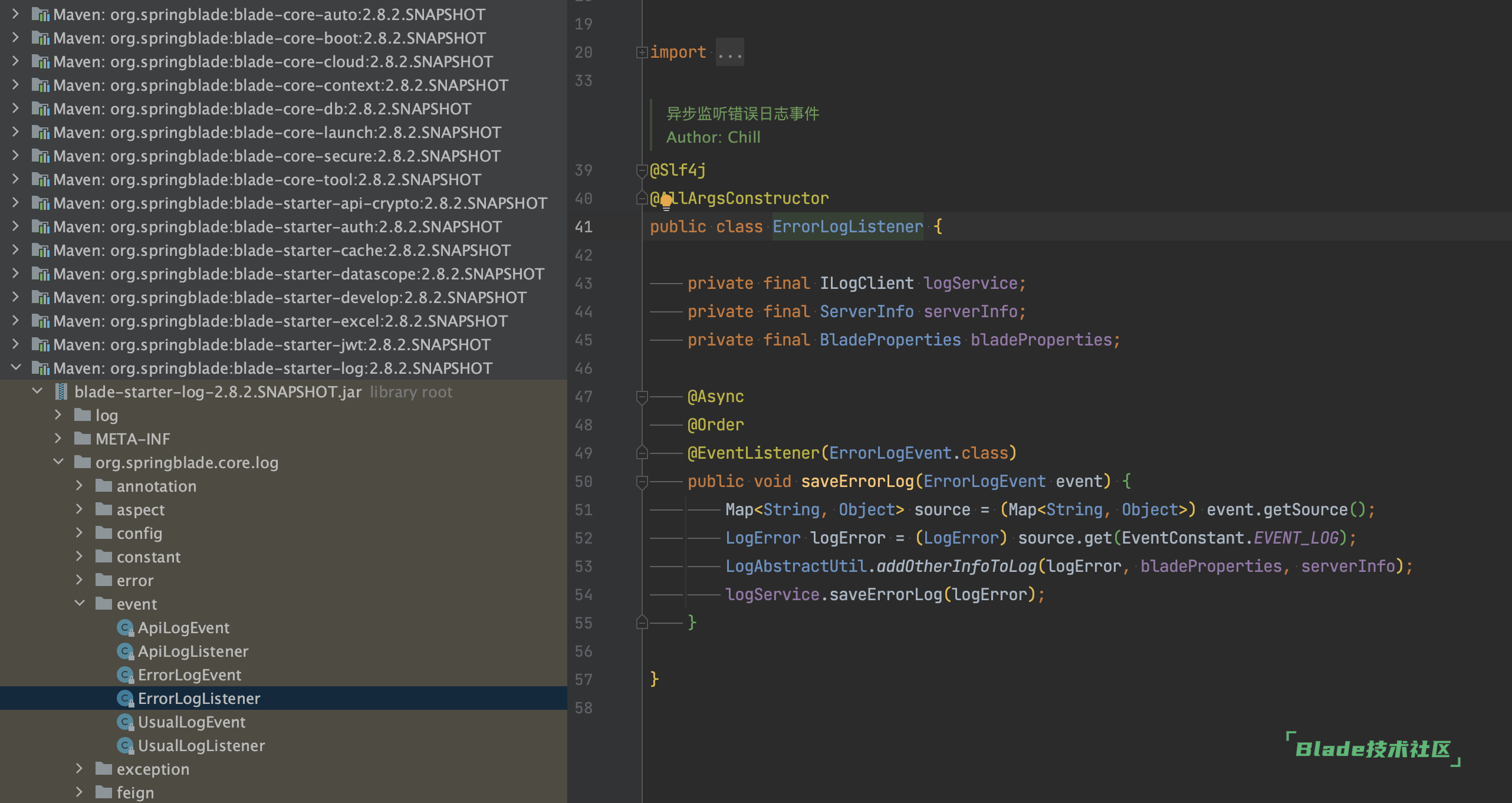The height and width of the screenshot is (803, 1512).
Task: Click the 'Author: Chill' doc comment
Action: (713, 137)
